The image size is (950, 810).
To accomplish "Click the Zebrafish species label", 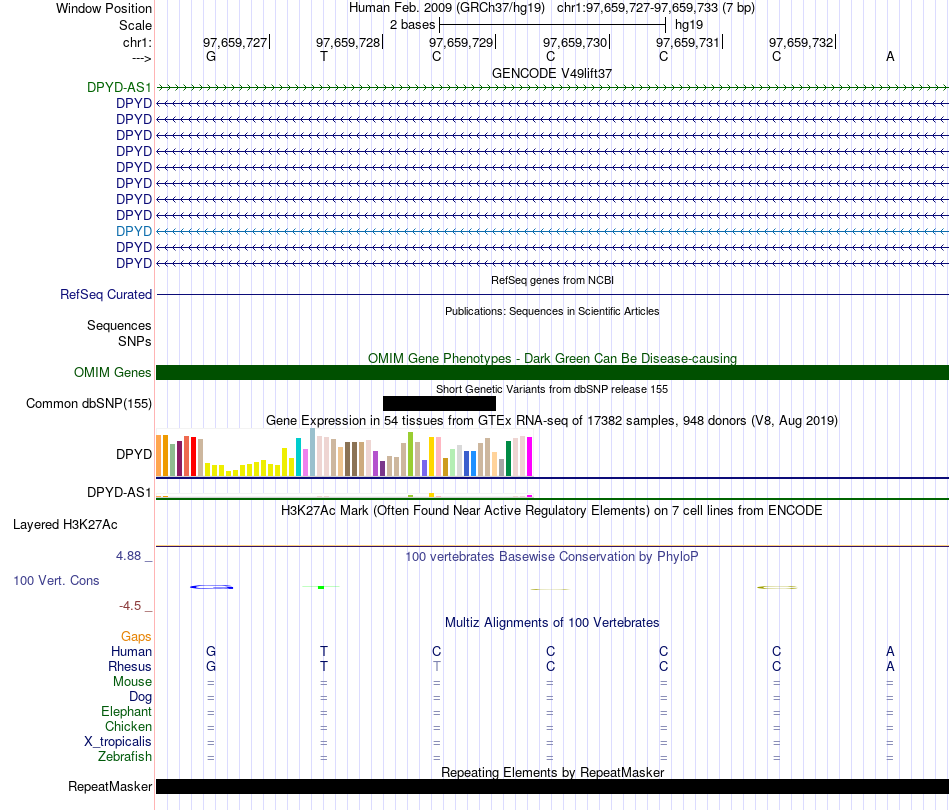I will 125,757.
